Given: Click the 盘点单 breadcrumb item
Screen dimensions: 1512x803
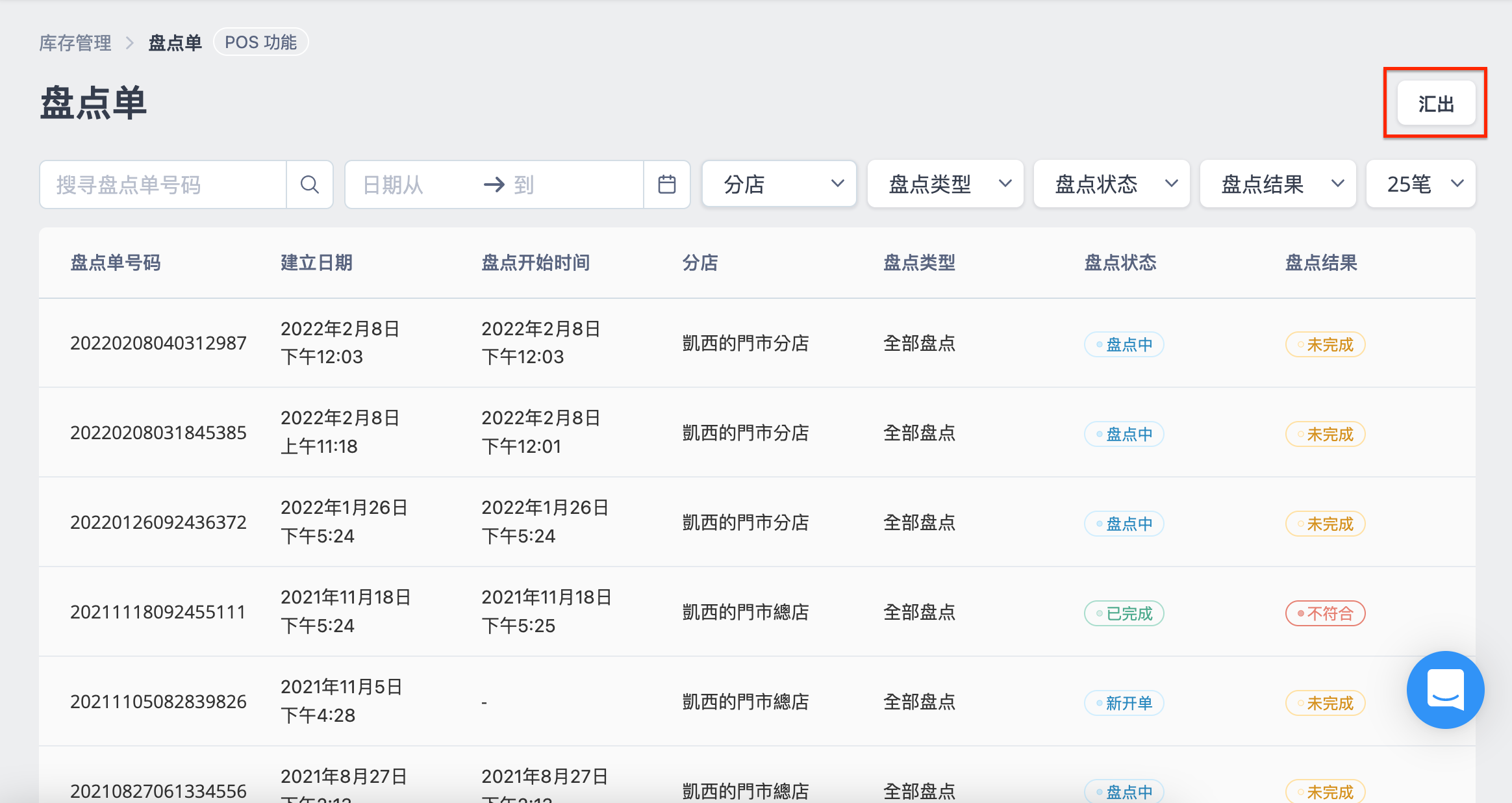Looking at the screenshot, I should pos(175,43).
